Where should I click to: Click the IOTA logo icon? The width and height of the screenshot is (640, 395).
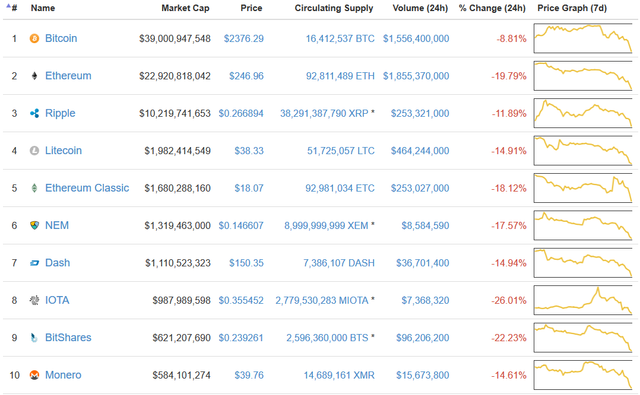pos(34,300)
